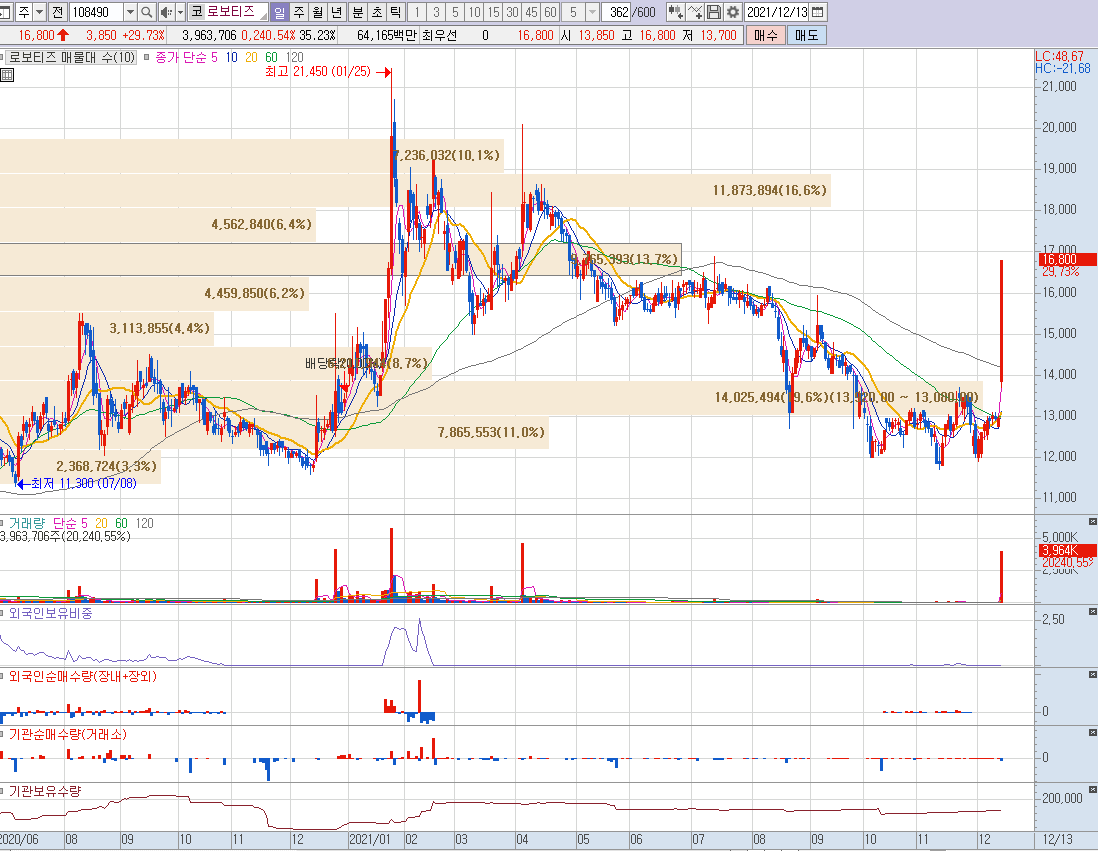The width and height of the screenshot is (1098, 851).
Task: Click the 거래량 단순 volume indicator label
Action: tap(48, 523)
